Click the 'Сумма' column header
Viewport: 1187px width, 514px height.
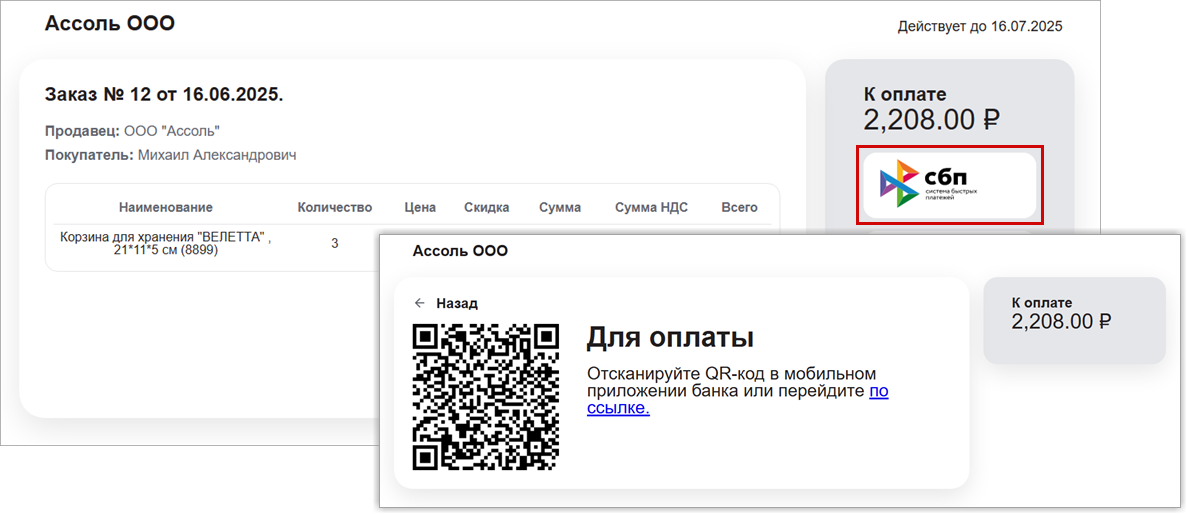click(x=560, y=207)
